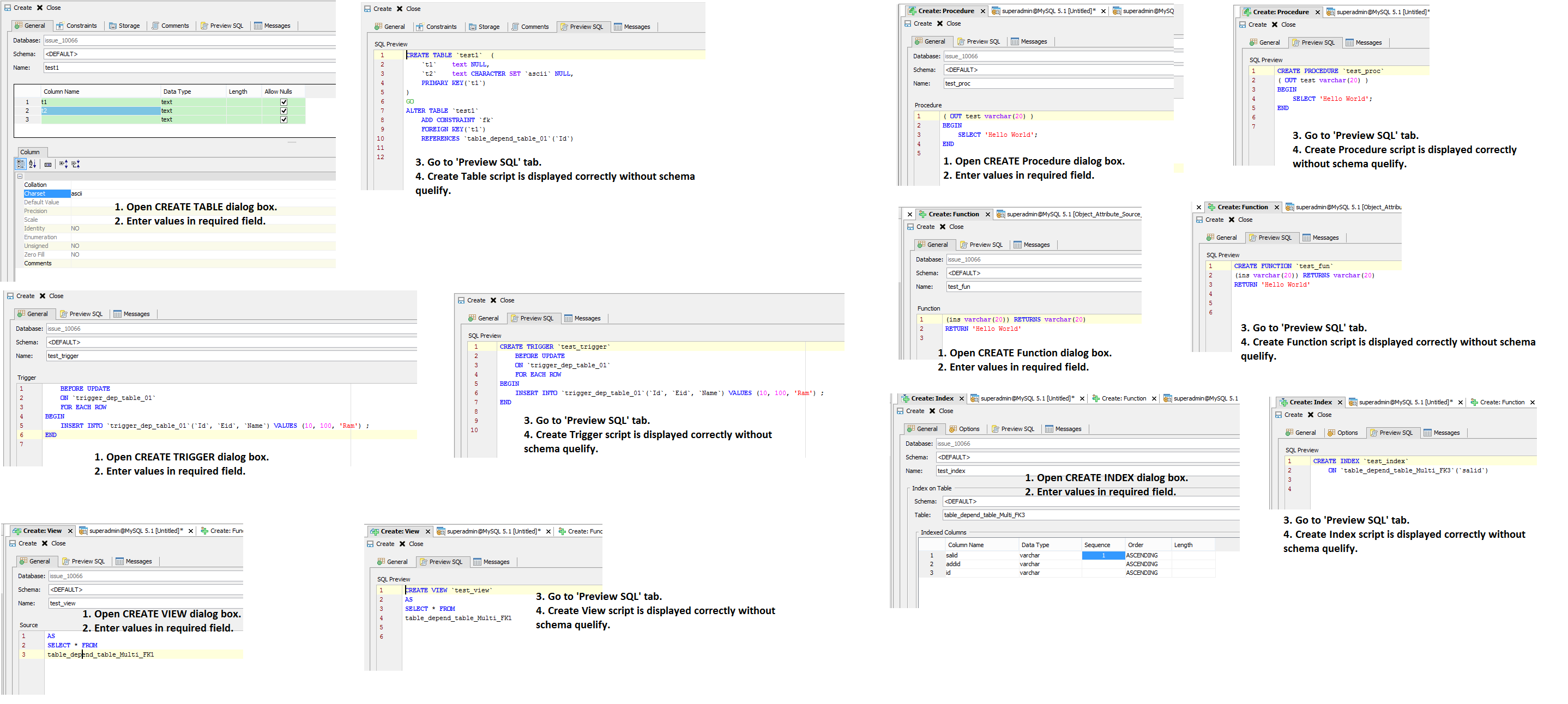Click the expand-all icon in Column property toolbar
The height and width of the screenshot is (704, 1568).
[63, 163]
